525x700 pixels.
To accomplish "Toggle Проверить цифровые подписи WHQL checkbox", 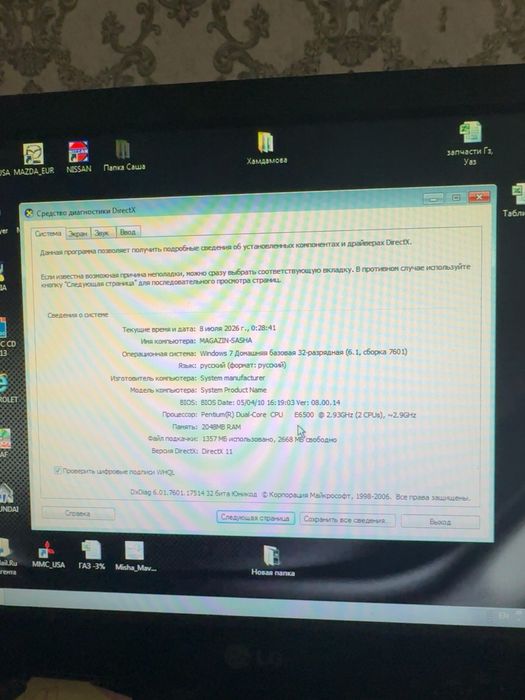I will [57, 471].
